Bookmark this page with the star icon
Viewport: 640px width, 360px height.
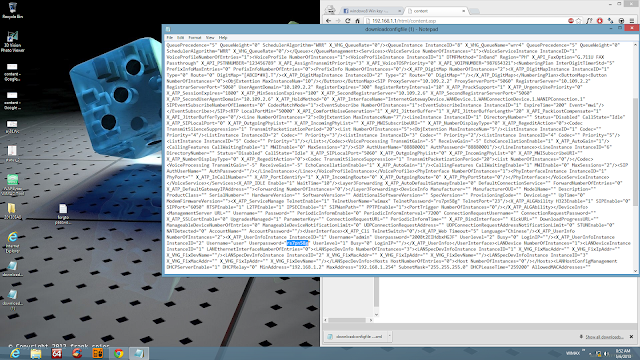point(579,21)
